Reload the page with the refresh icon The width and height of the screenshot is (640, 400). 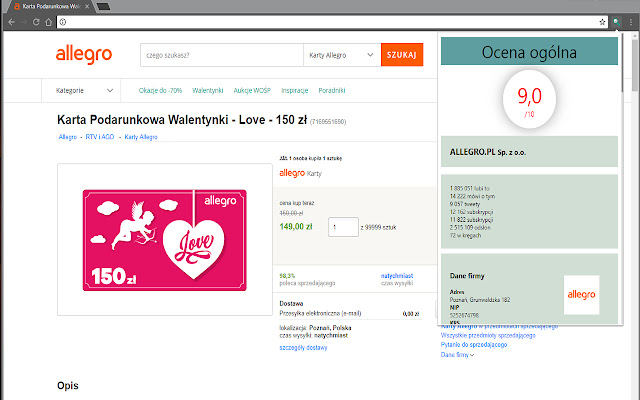tap(36, 22)
